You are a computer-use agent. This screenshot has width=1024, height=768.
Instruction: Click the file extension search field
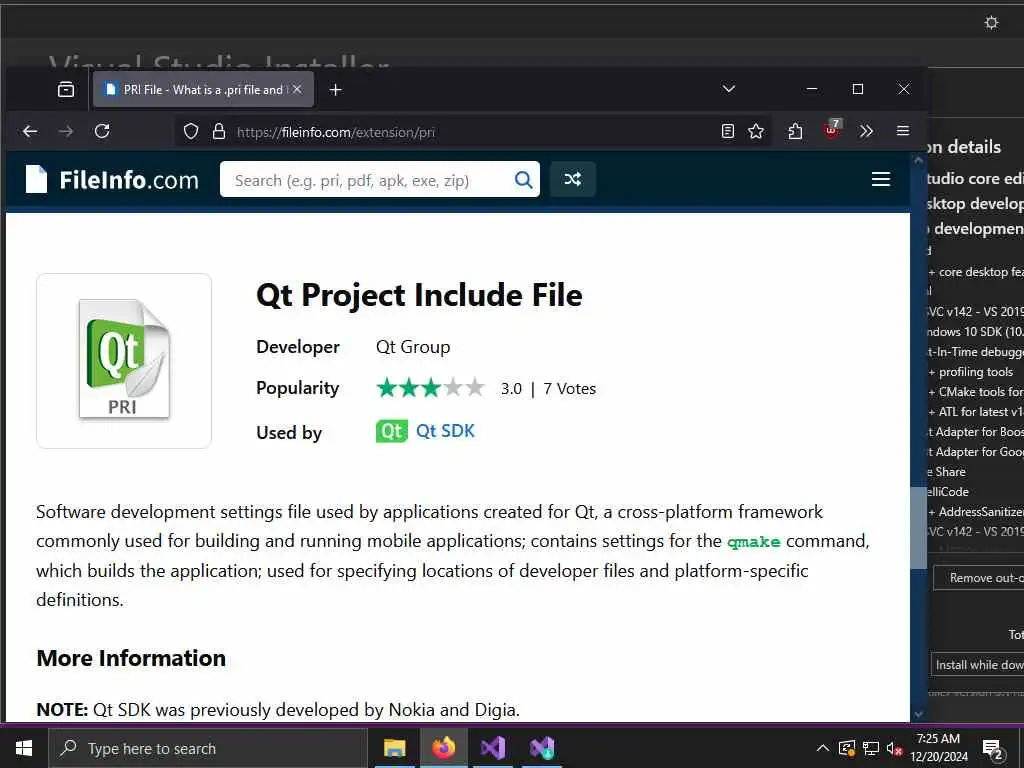(x=366, y=180)
